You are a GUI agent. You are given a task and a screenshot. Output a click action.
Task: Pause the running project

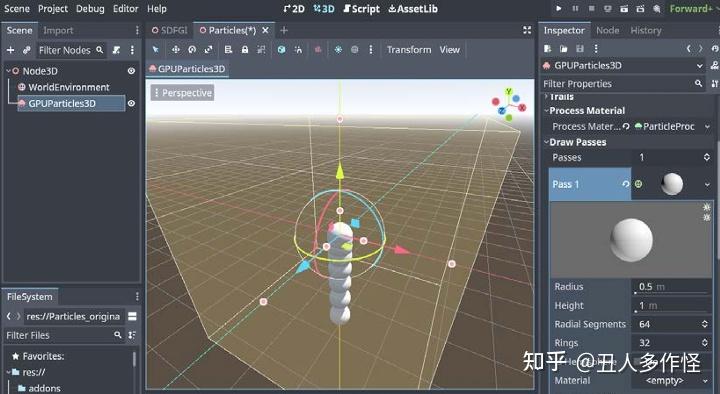[575, 8]
